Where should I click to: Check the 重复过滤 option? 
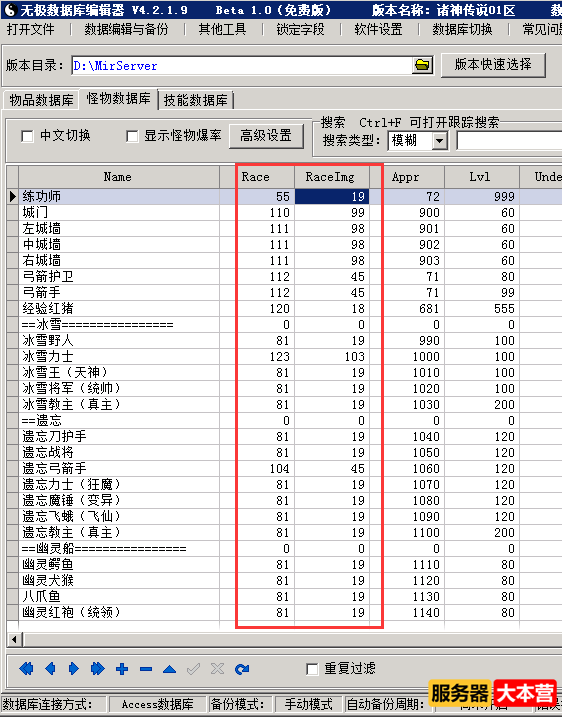click(312, 669)
